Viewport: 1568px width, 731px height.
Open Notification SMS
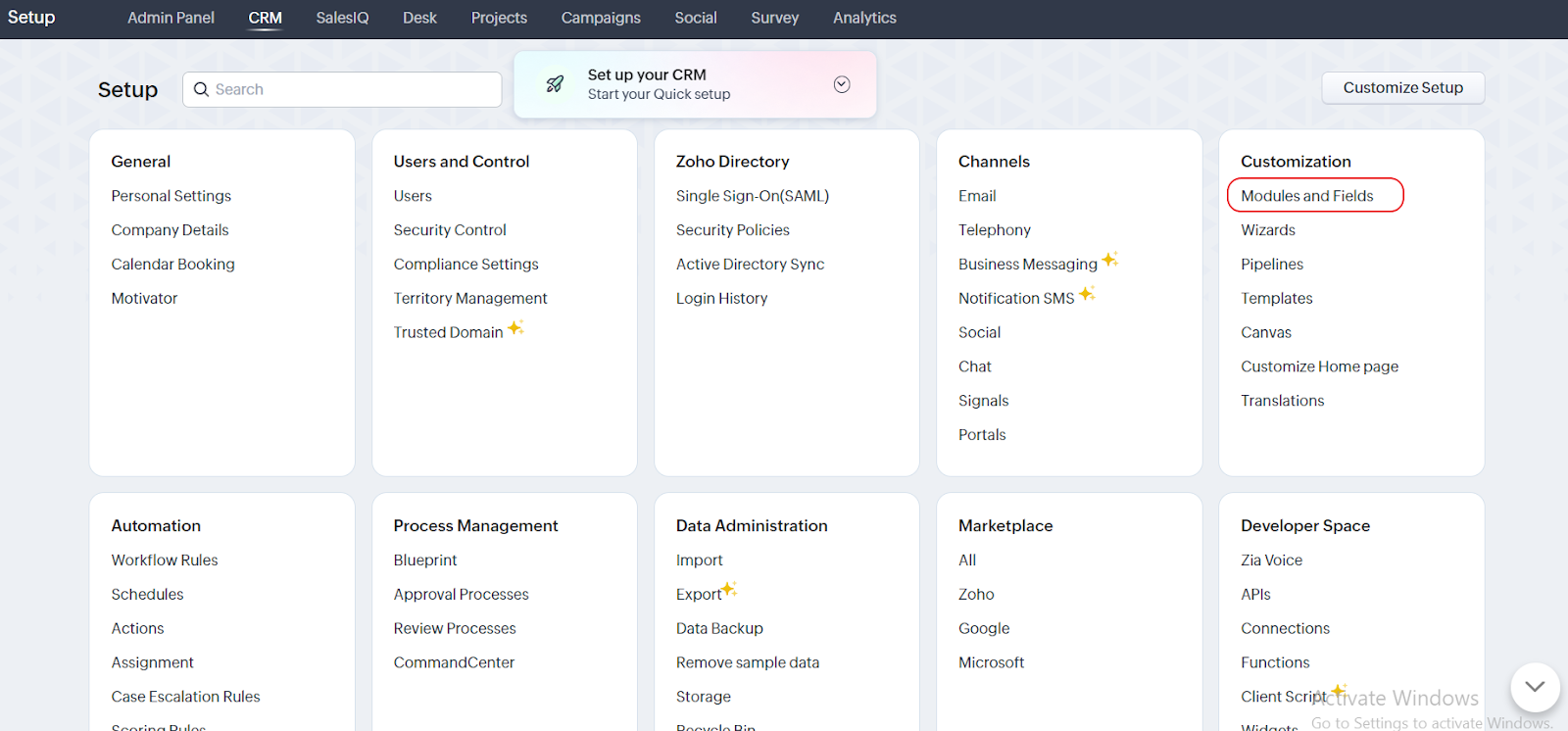1016,299
